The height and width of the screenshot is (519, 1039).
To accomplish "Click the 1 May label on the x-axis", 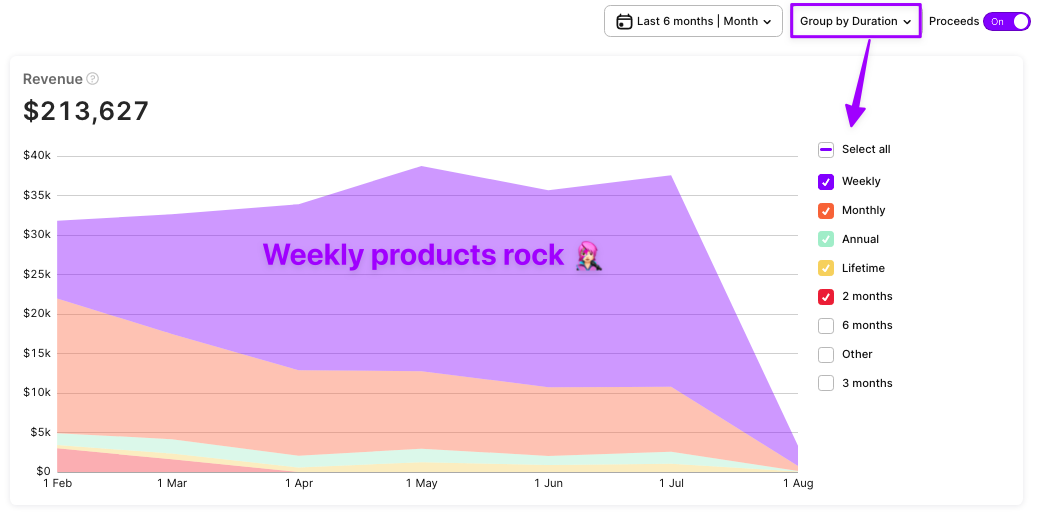I will 422,484.
